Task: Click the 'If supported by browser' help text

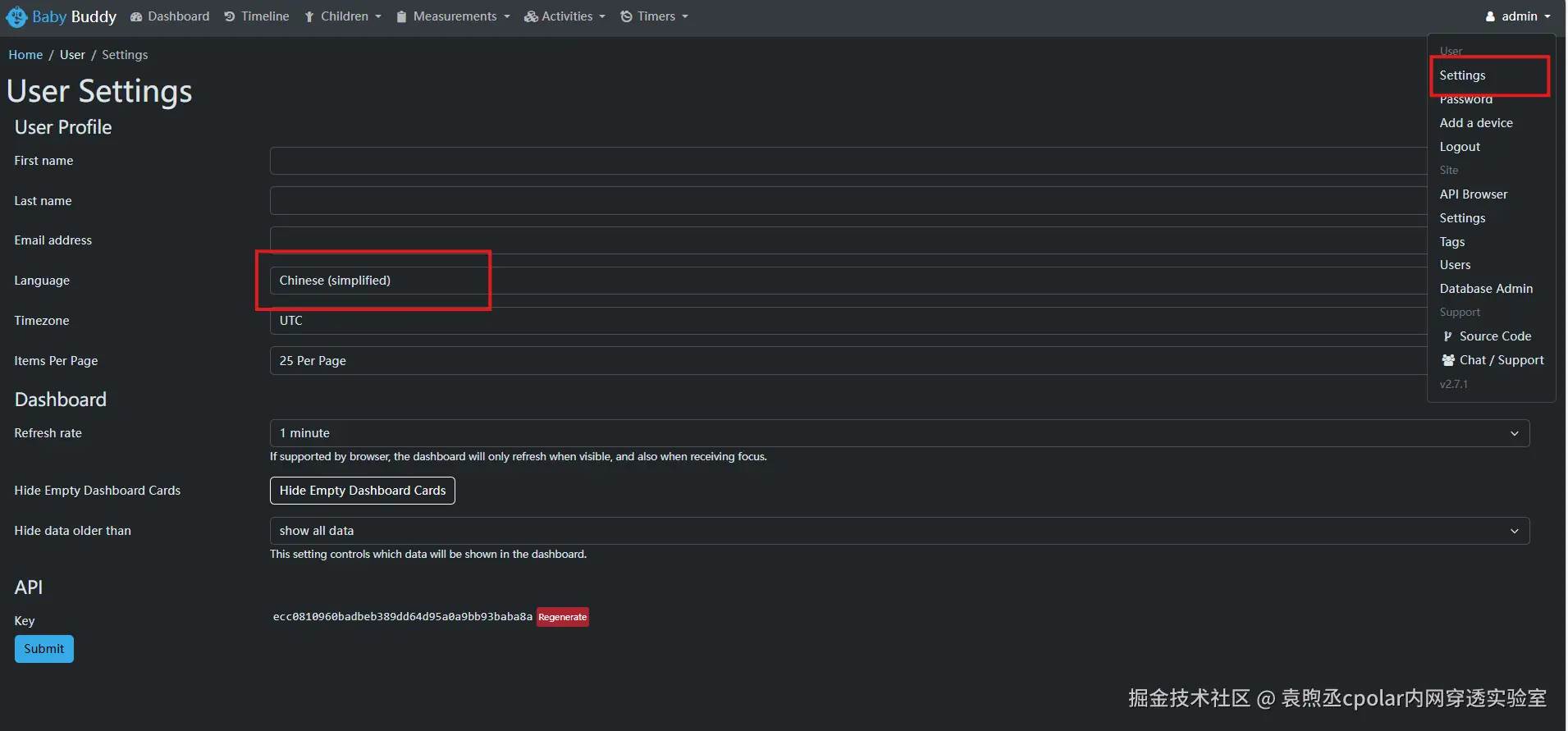Action: point(519,457)
